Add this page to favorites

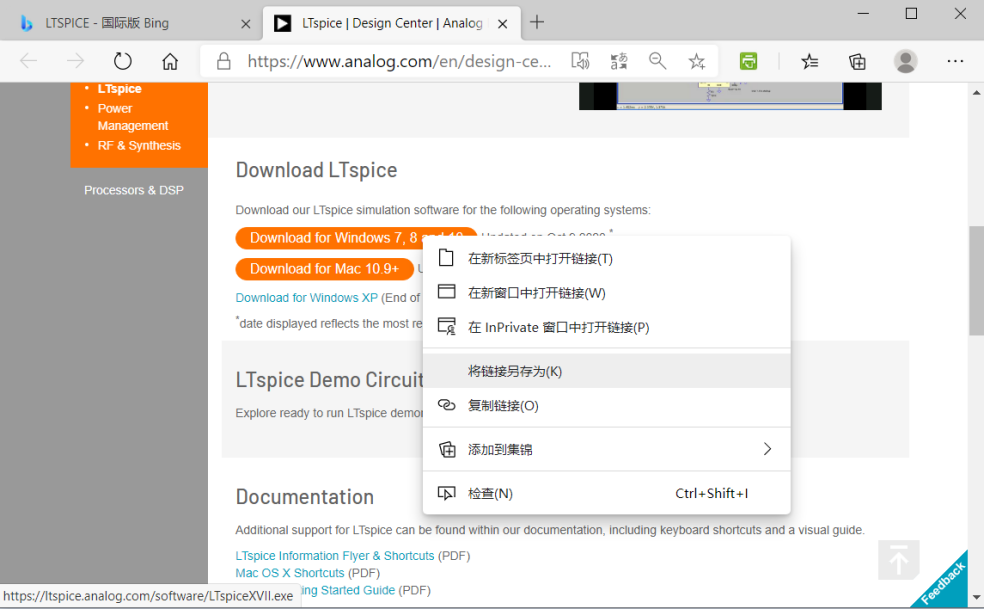[697, 61]
